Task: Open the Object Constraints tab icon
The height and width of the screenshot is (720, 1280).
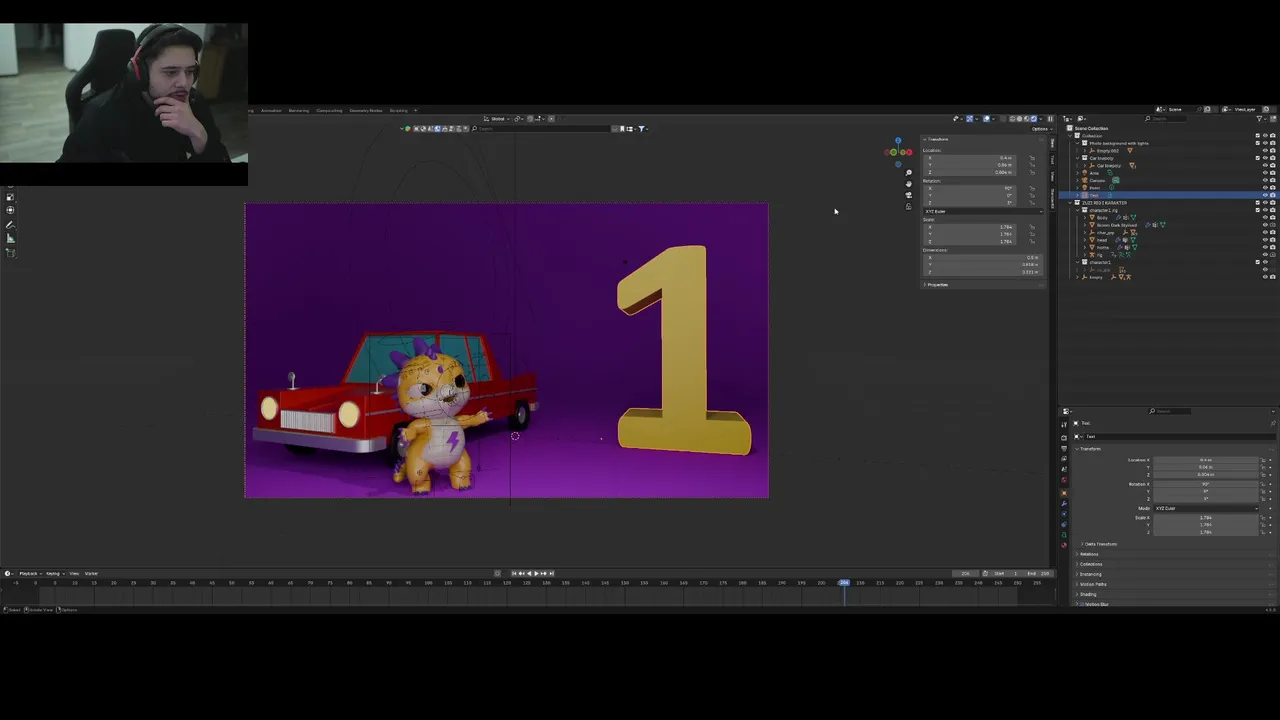Action: pyautogui.click(x=1064, y=524)
